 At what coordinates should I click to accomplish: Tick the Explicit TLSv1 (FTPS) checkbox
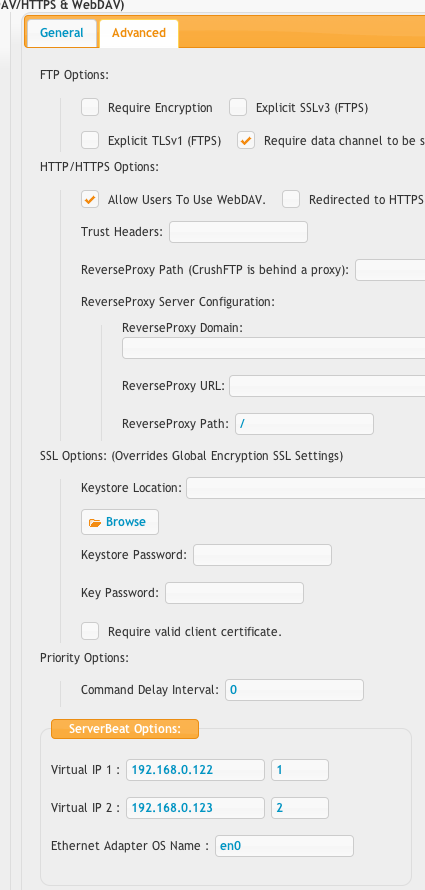[x=90, y=140]
